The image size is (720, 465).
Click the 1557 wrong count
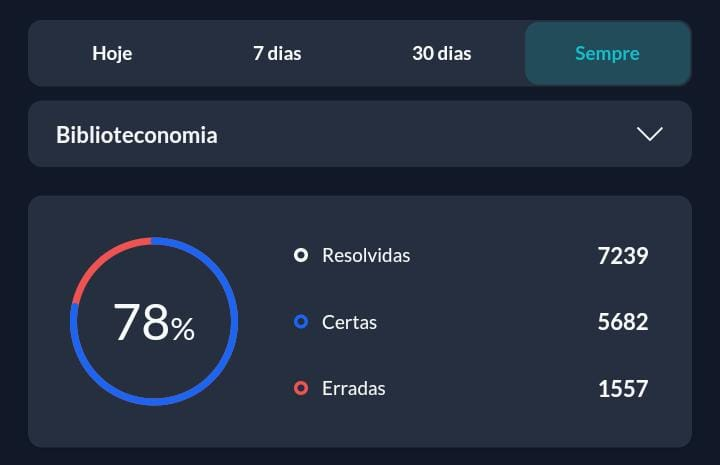point(622,388)
